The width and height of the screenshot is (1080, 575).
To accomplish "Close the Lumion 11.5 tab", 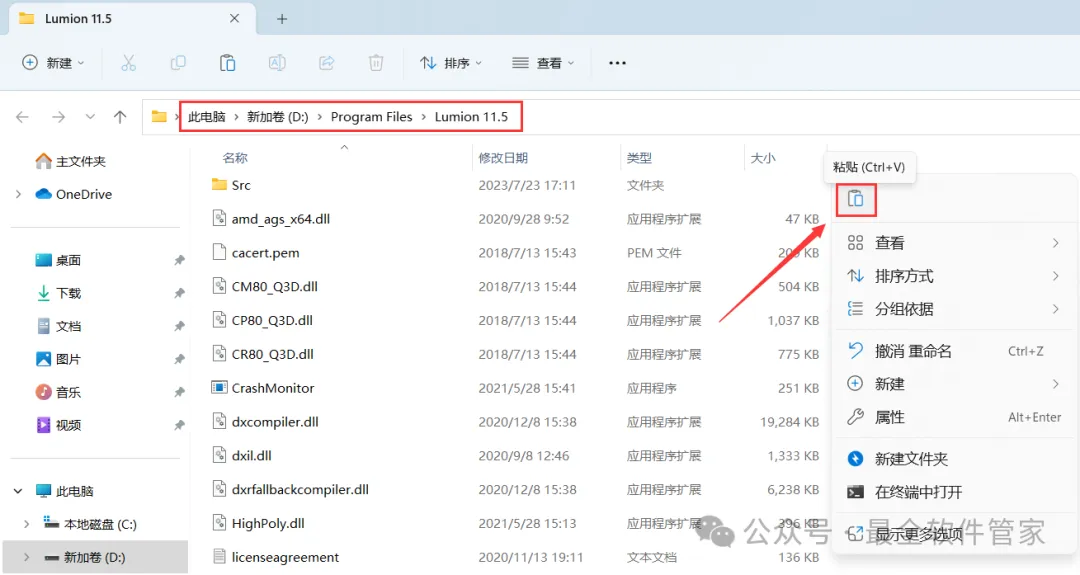I will pyautogui.click(x=234, y=19).
